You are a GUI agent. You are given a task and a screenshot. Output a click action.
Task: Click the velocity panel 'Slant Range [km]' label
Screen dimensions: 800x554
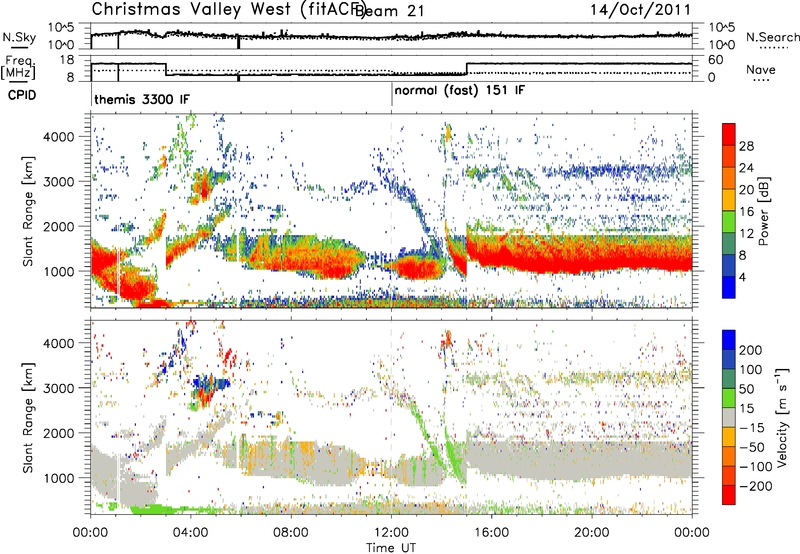pos(28,417)
